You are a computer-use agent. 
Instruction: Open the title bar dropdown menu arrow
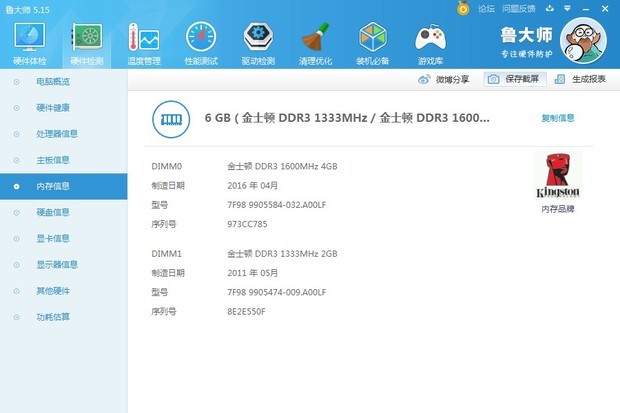[567, 8]
